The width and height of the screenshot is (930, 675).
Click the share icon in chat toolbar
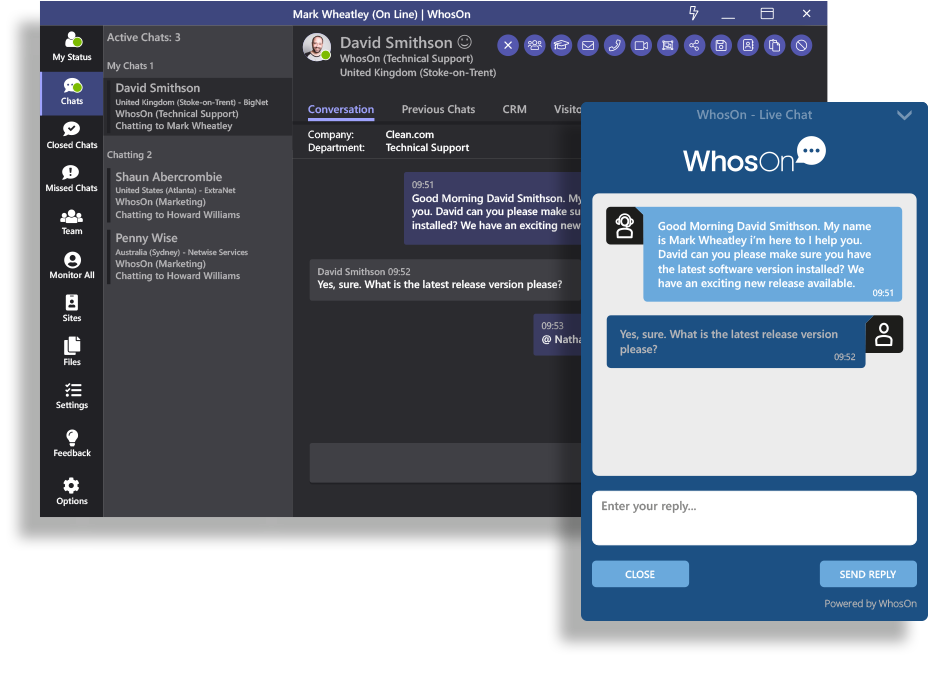[695, 46]
